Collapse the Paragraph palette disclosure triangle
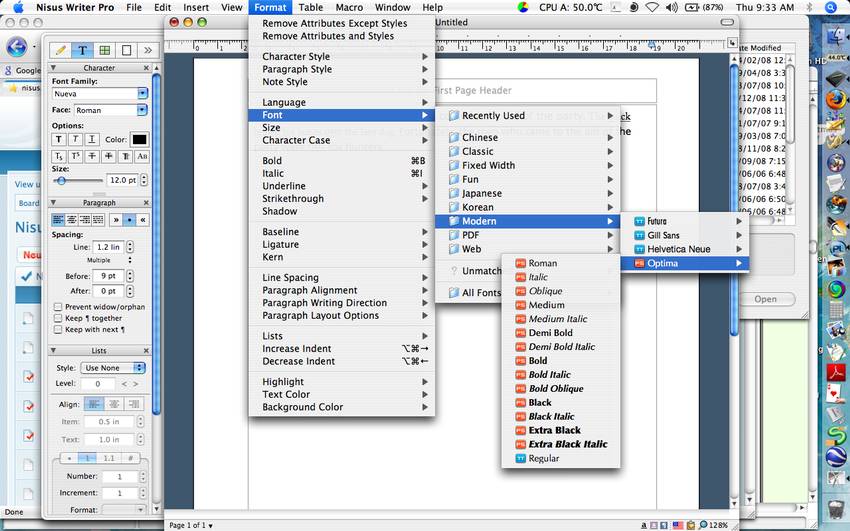This screenshot has width=850, height=531. 53,203
